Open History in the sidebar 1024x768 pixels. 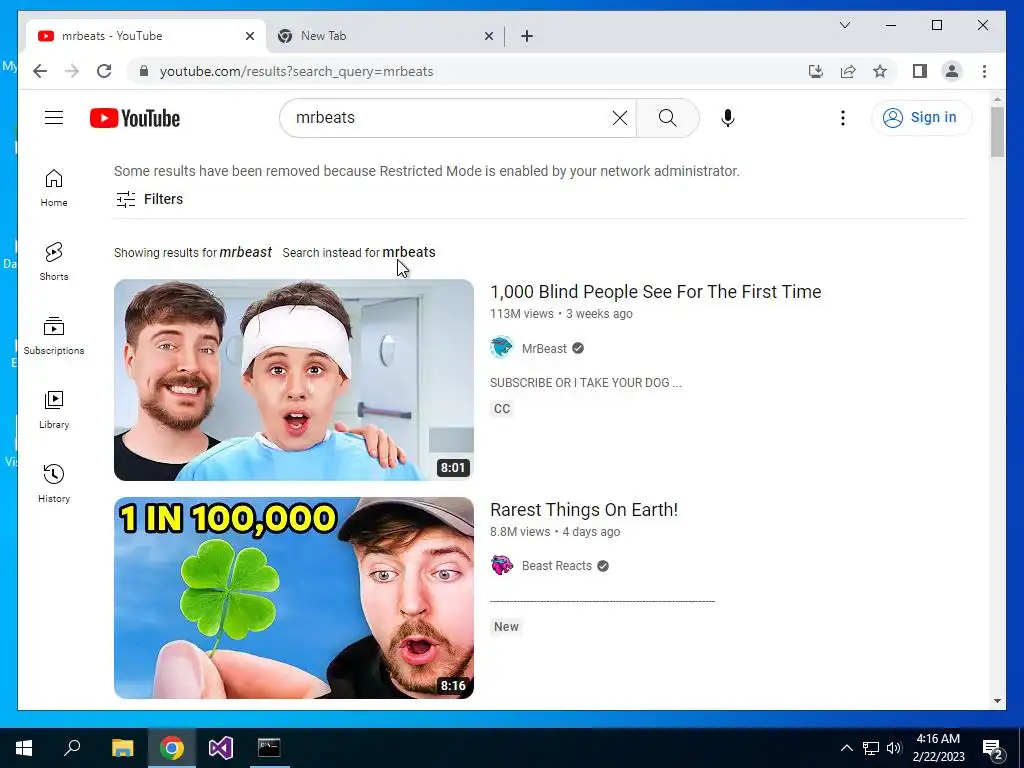[x=54, y=484]
